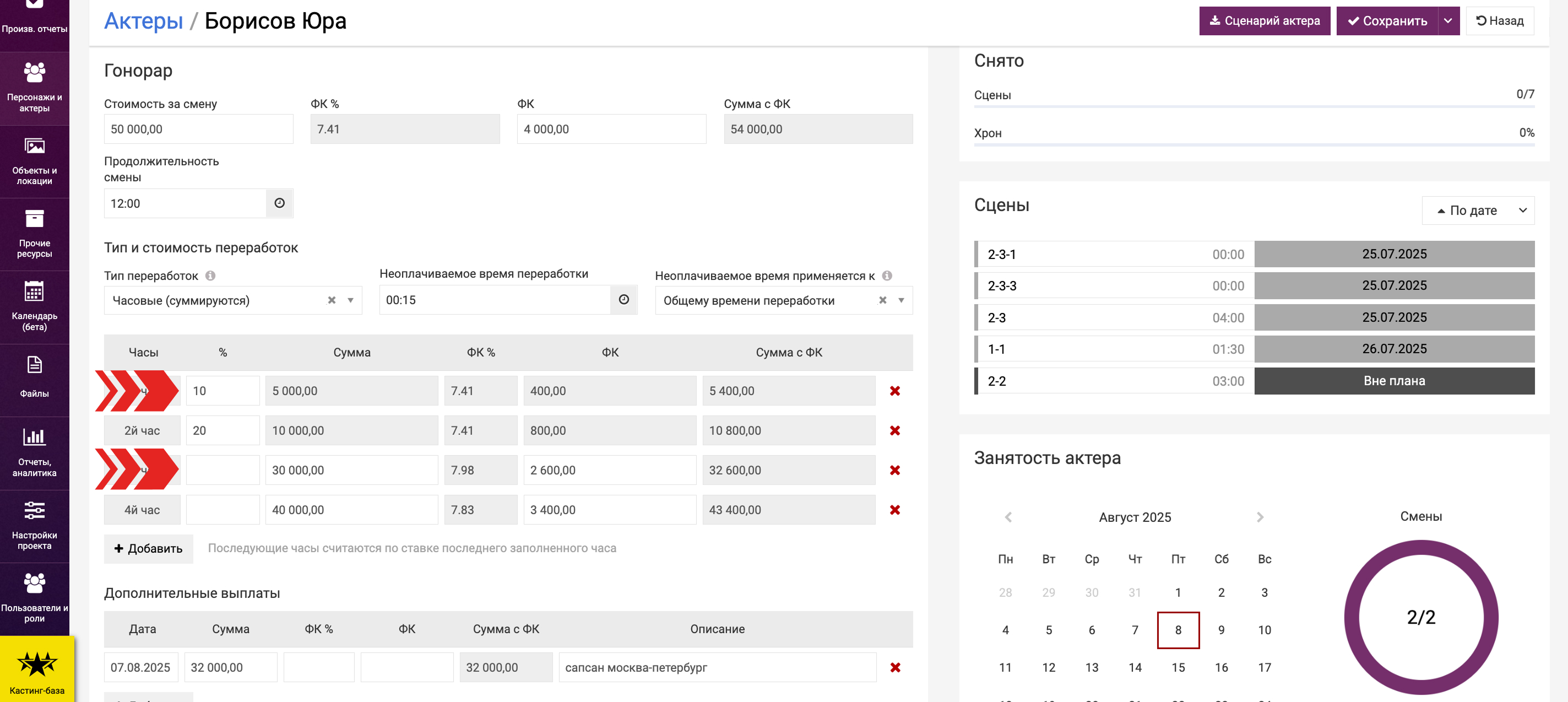Click Вне плана label of scene 2-2
The image size is (1568, 702).
(x=1394, y=381)
